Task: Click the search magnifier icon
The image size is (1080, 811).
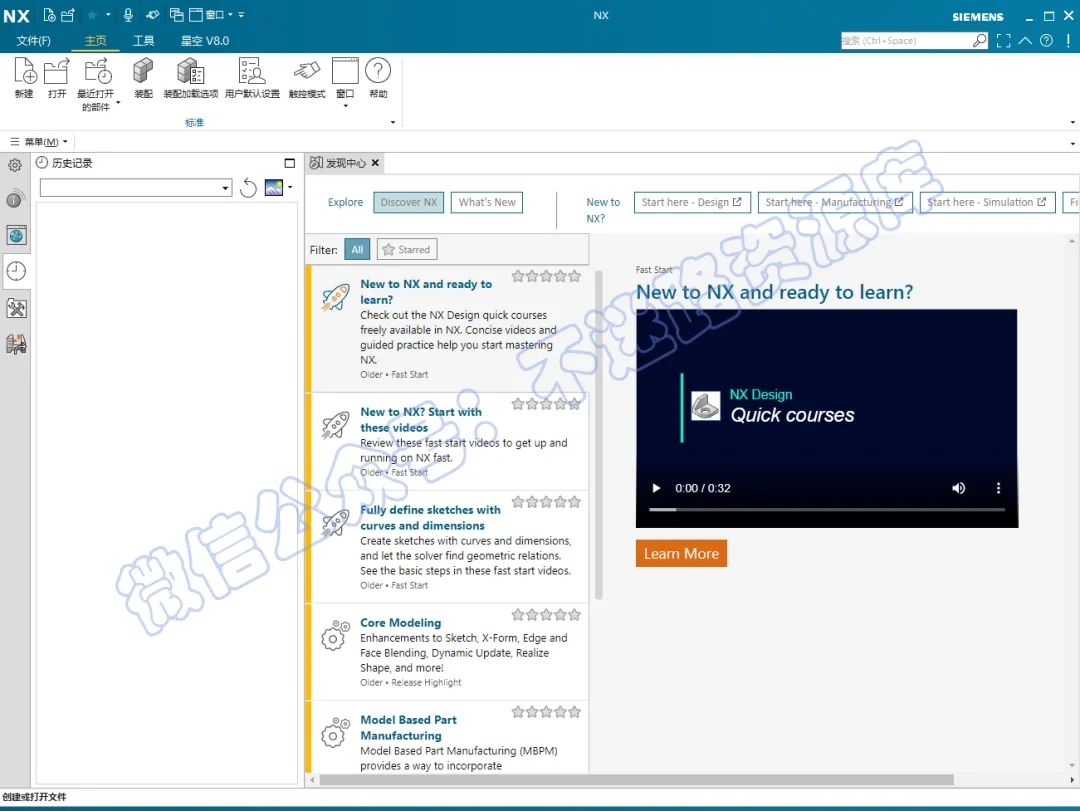Action: click(979, 41)
